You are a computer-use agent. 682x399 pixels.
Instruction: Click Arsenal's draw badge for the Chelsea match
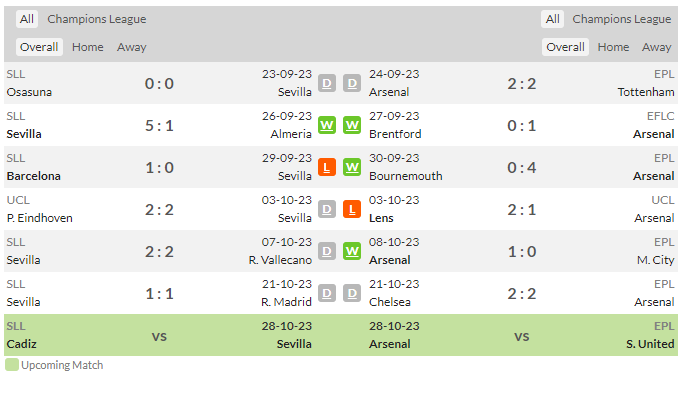click(x=352, y=293)
